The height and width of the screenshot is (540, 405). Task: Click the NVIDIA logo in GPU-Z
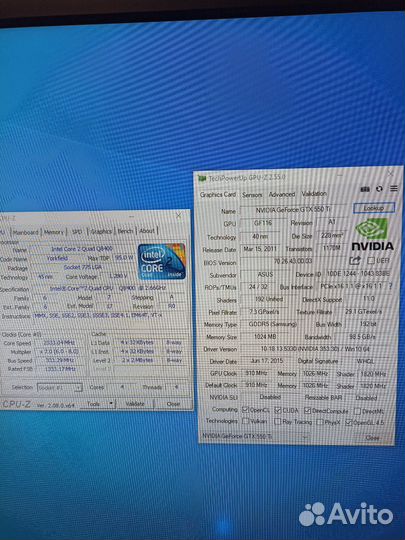[x=373, y=234]
